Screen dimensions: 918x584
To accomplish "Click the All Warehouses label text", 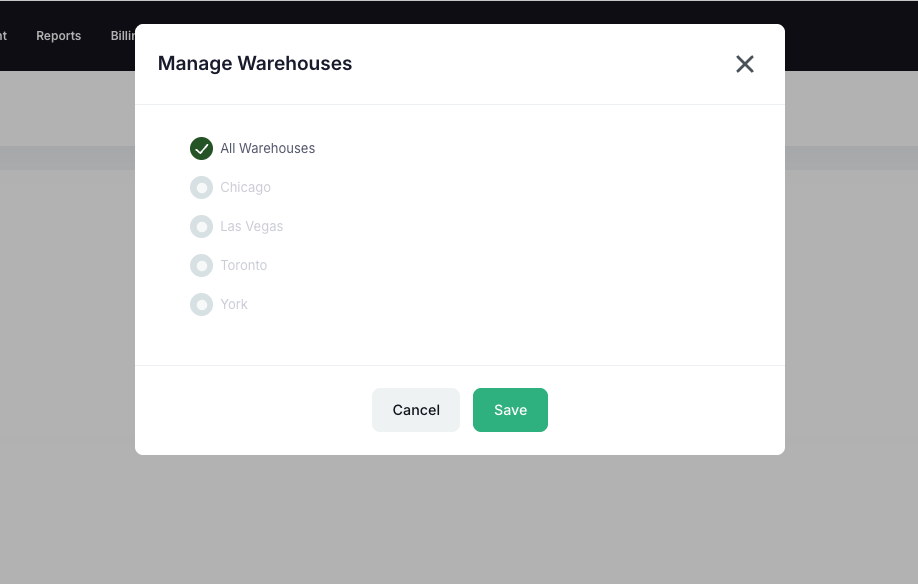I will point(267,148).
